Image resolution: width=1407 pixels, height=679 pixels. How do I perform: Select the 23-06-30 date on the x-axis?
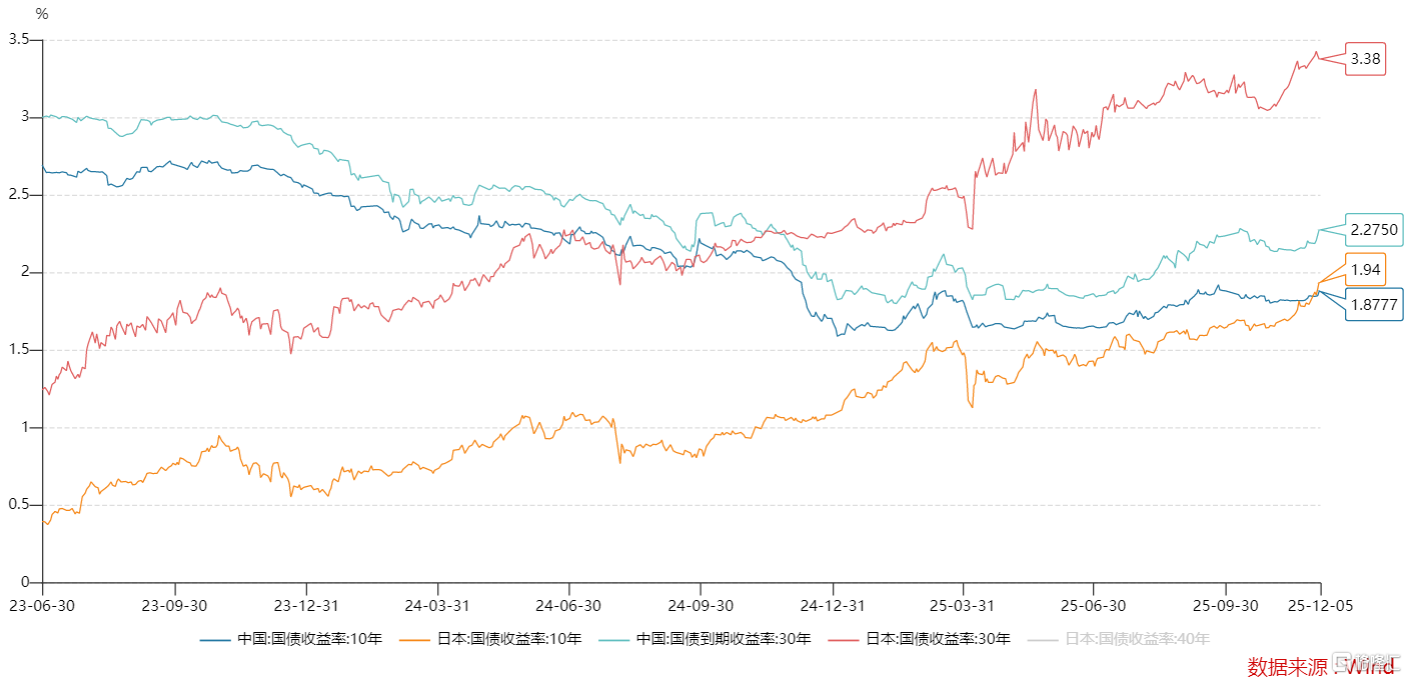click(x=43, y=605)
